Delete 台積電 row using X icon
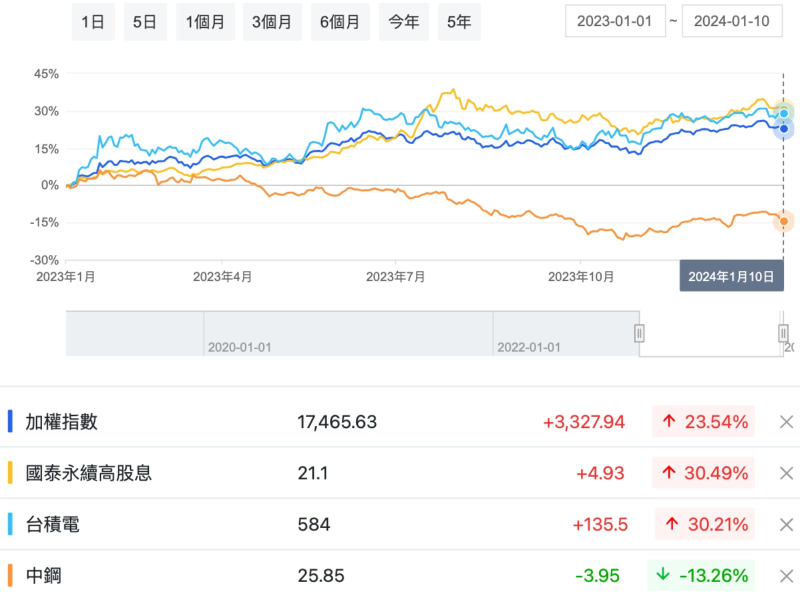This screenshot has width=800, height=600. click(x=787, y=525)
